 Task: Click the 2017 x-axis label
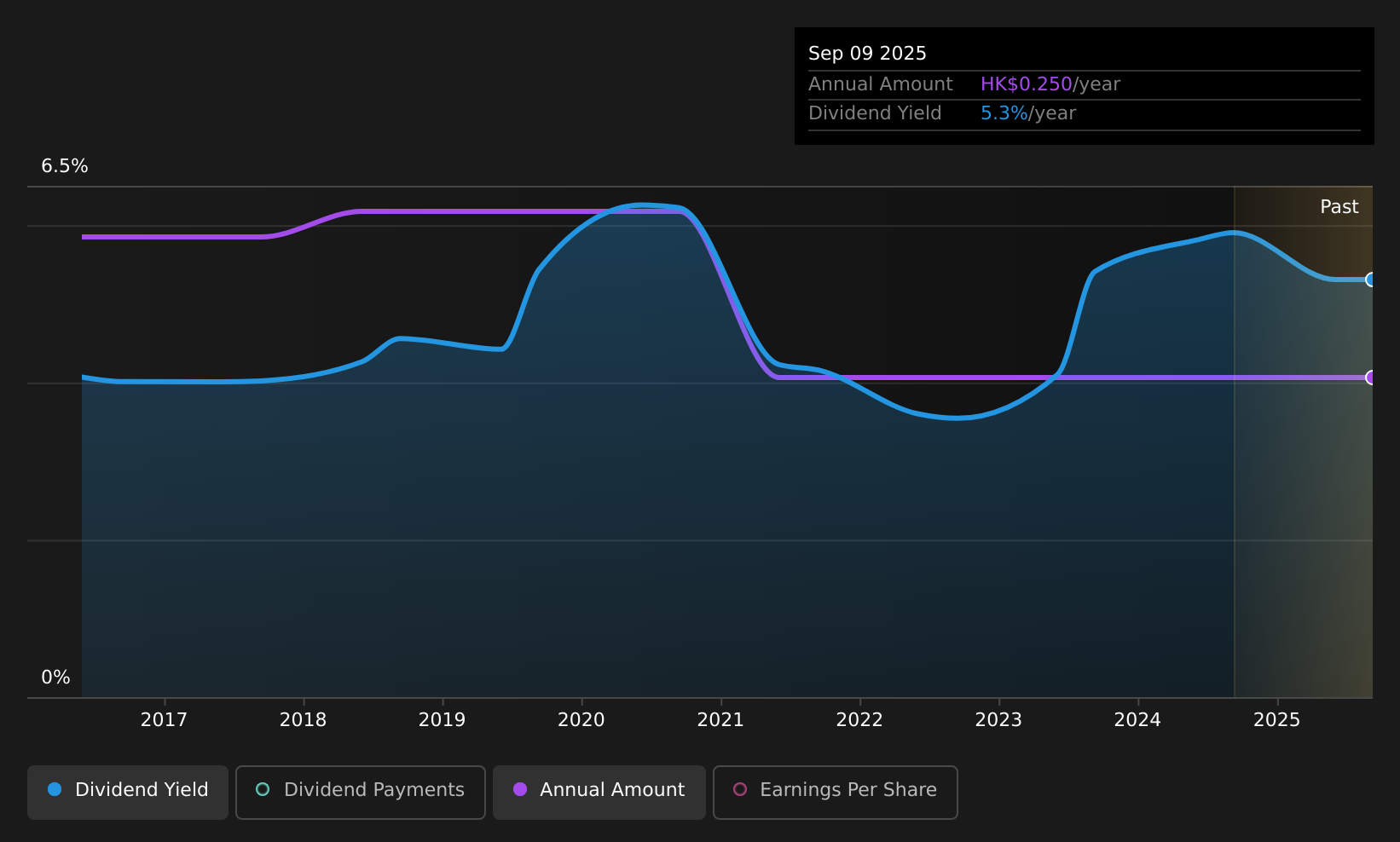[164, 720]
